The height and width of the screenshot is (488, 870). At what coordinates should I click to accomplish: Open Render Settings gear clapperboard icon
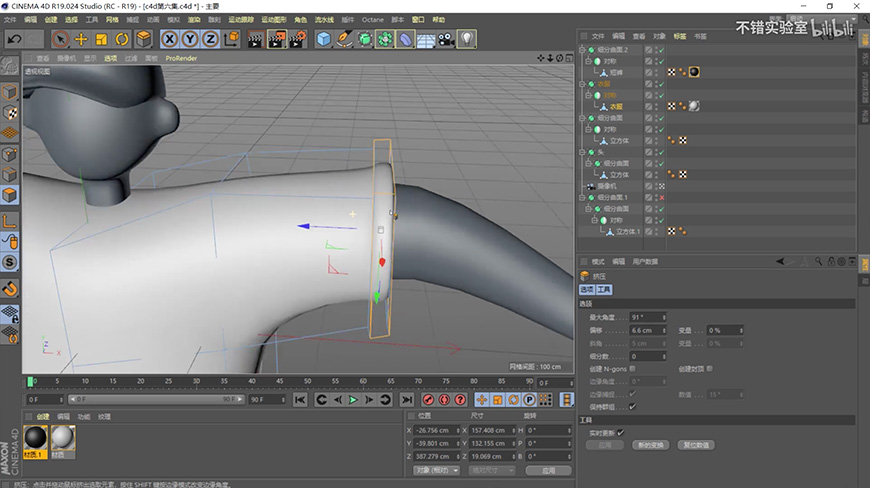point(298,39)
